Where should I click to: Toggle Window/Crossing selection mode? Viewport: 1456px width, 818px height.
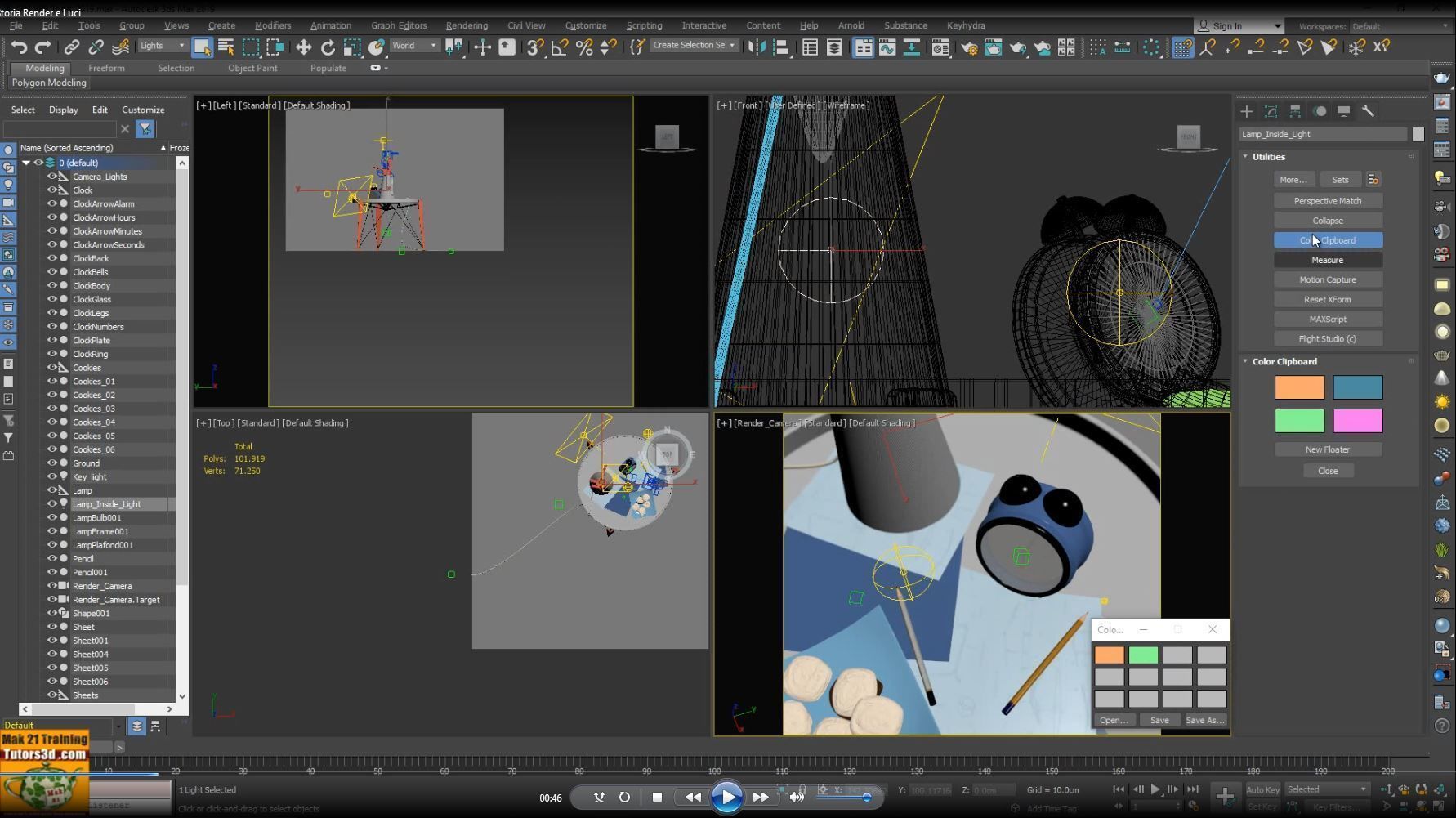pos(275,47)
